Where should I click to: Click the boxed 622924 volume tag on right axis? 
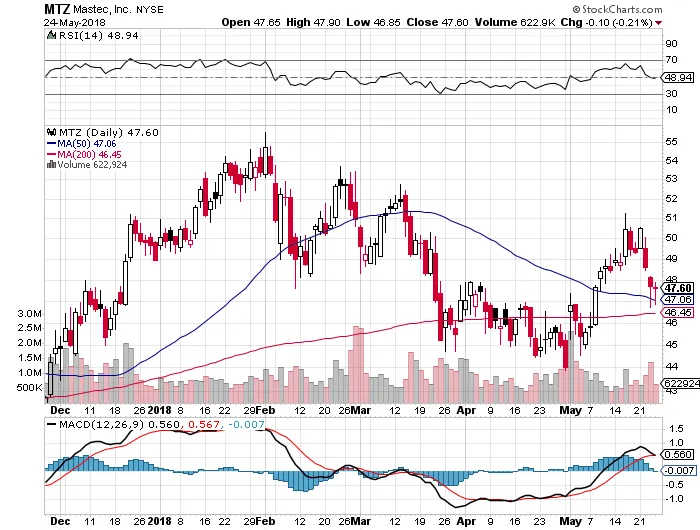tap(681, 384)
